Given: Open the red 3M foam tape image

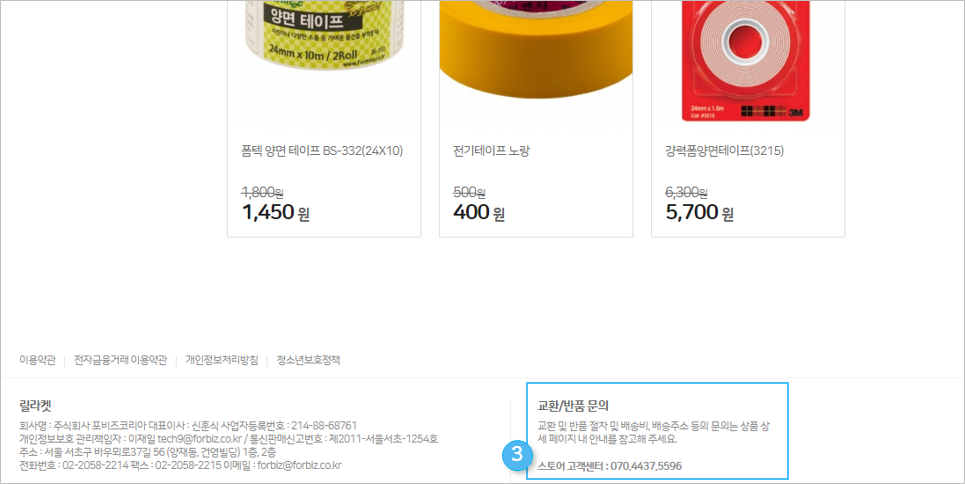Looking at the screenshot, I should [747, 60].
